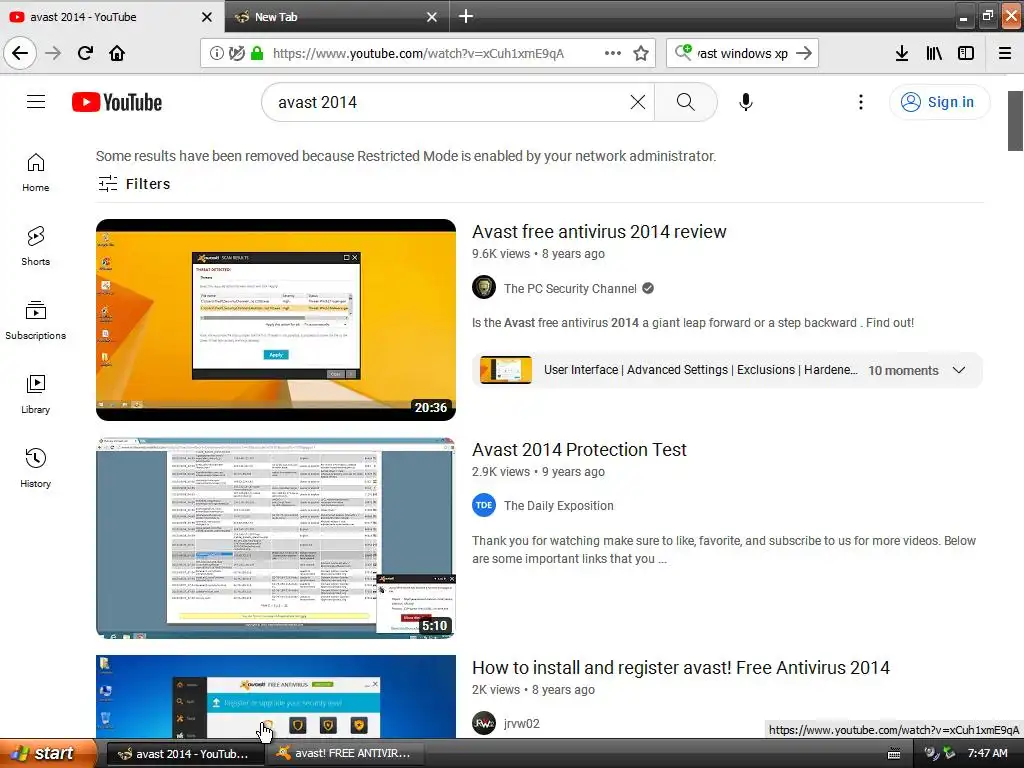Visit The PC Security Channel page

tap(570, 289)
